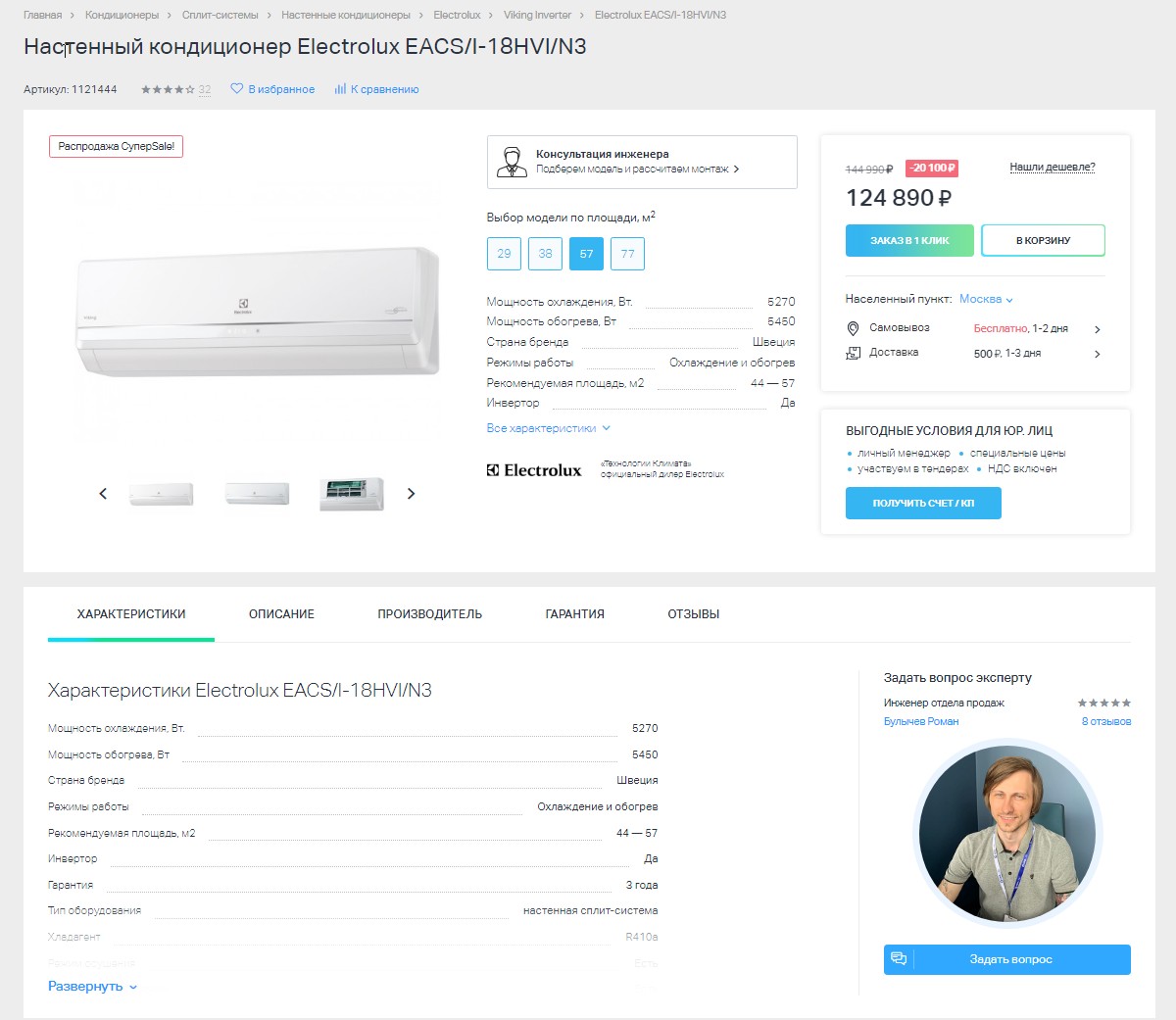Click chat icon on Задать вопрос button
This screenshot has height=1020, width=1176.
899,959
